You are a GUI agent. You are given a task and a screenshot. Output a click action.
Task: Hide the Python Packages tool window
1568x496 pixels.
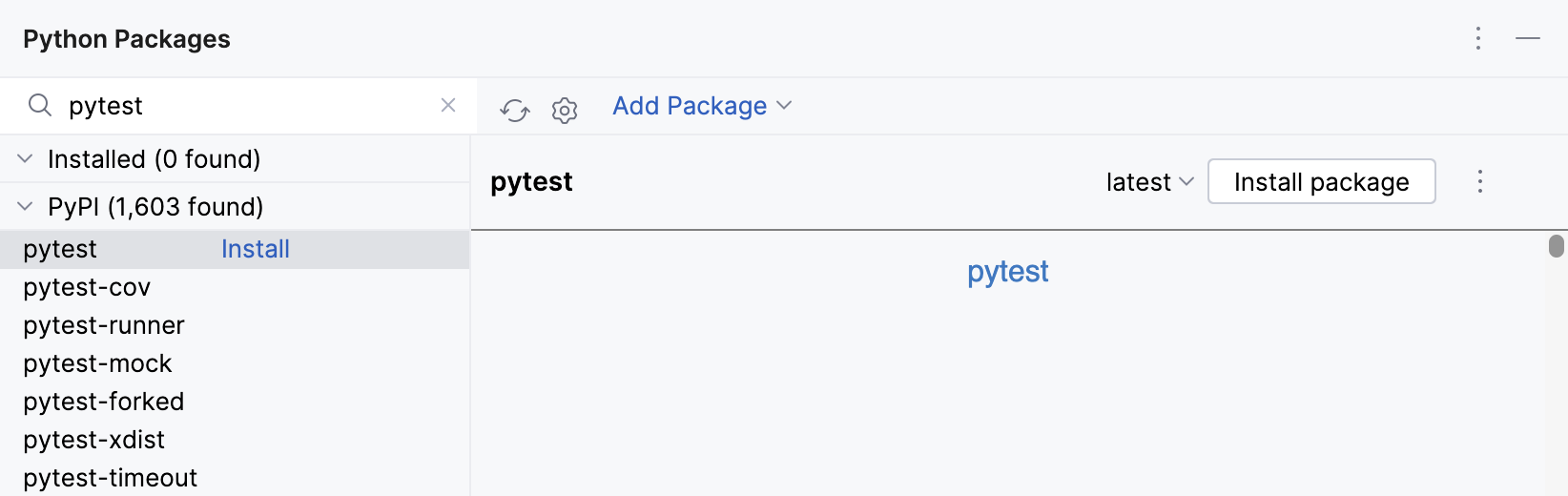coord(1528,38)
